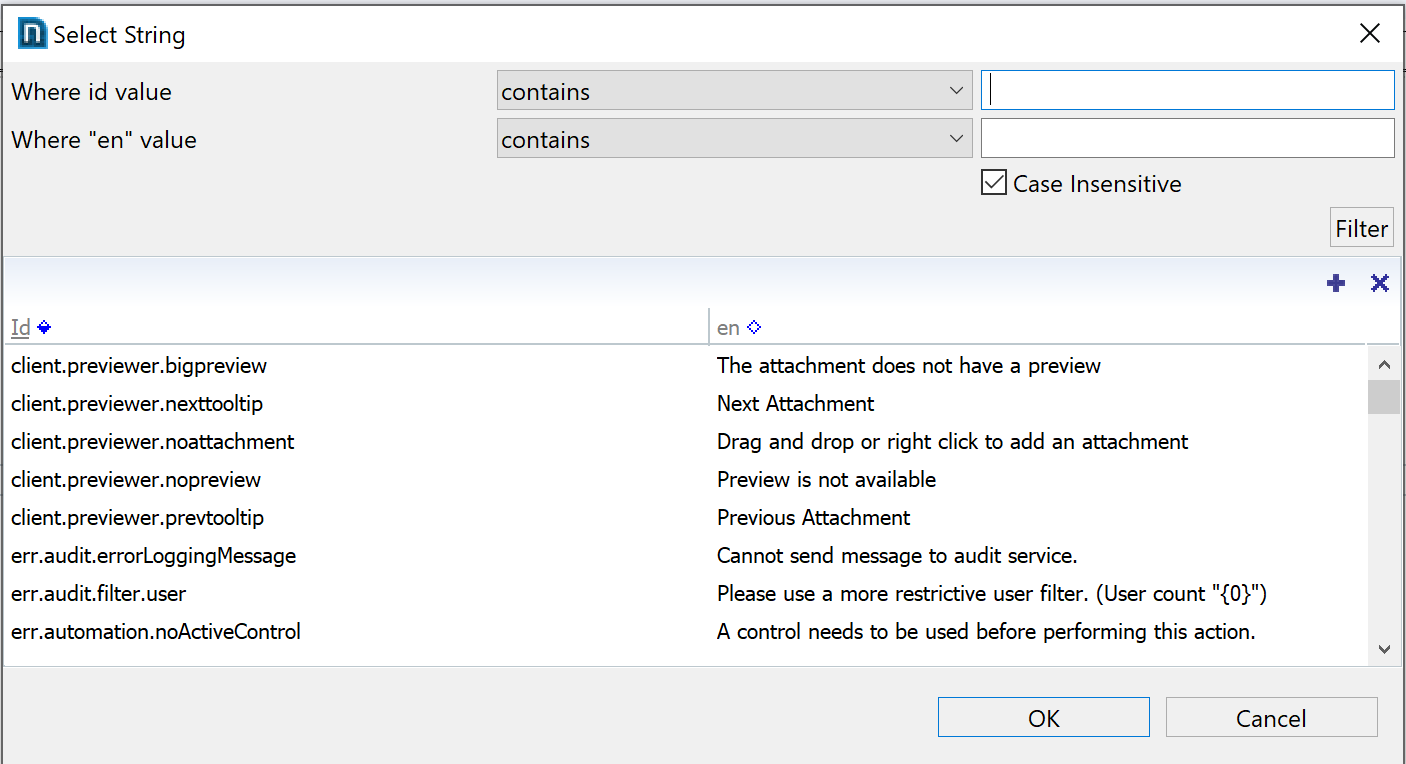Click the blue X remove icon
Screen dimensions: 1406x764
pos(1380,284)
